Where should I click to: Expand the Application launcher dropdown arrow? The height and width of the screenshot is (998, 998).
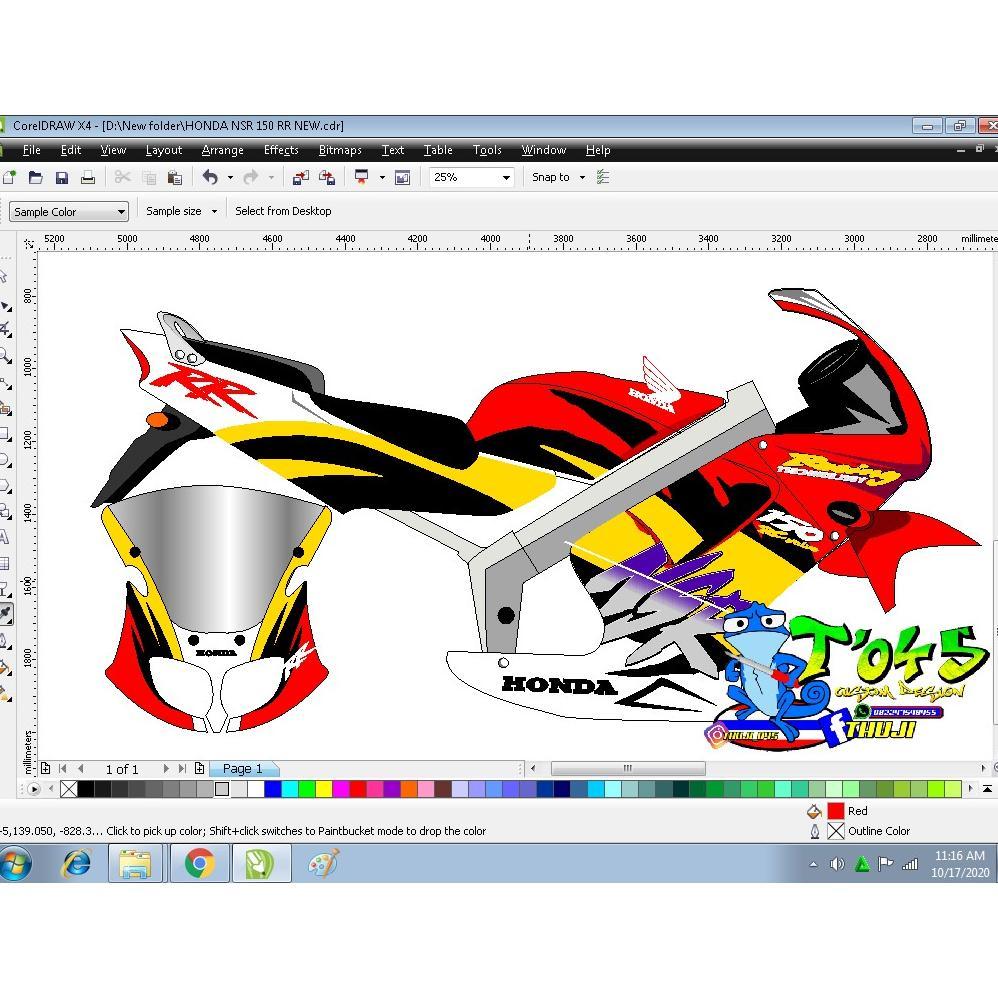382,178
